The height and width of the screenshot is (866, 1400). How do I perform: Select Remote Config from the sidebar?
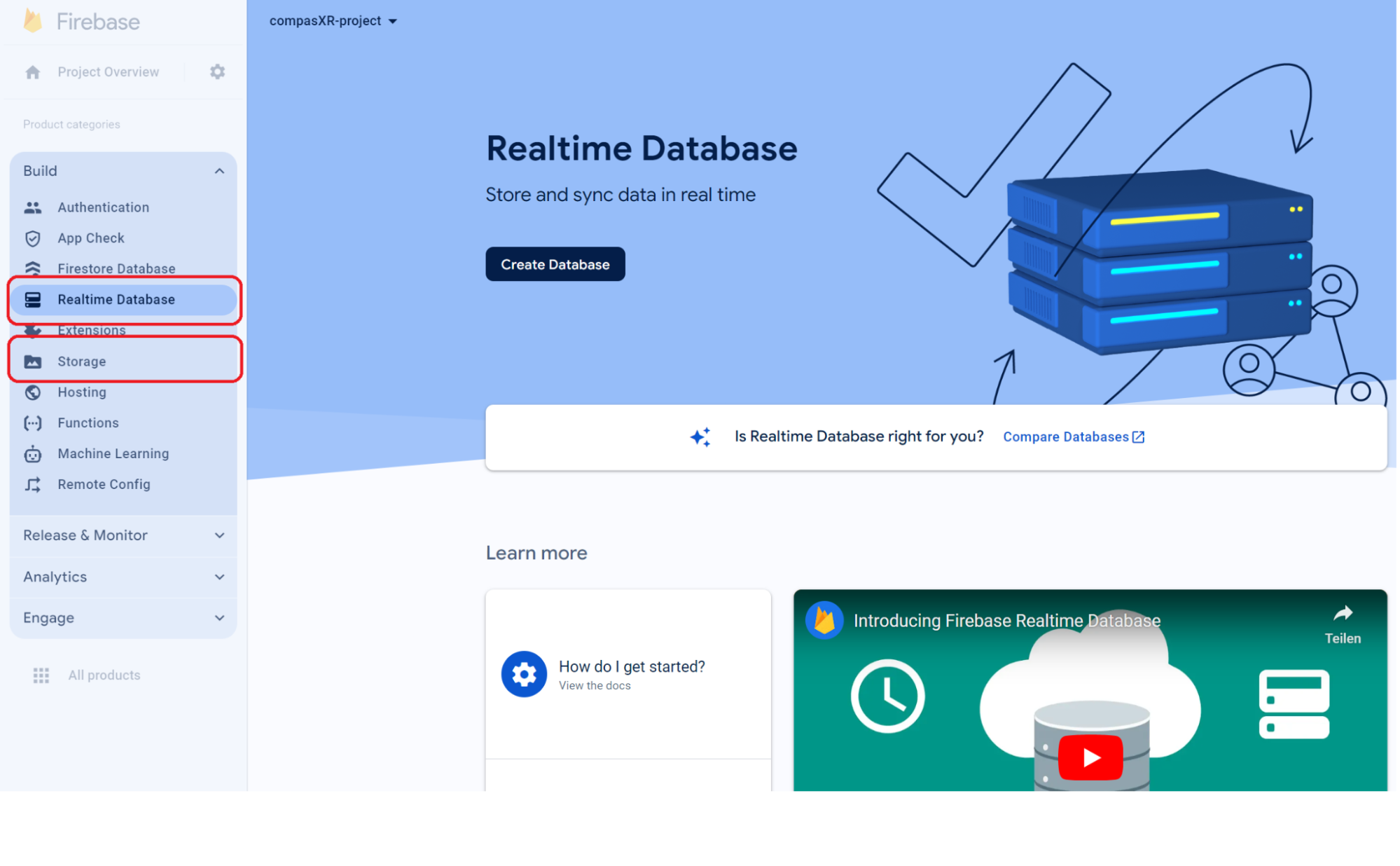coord(103,484)
